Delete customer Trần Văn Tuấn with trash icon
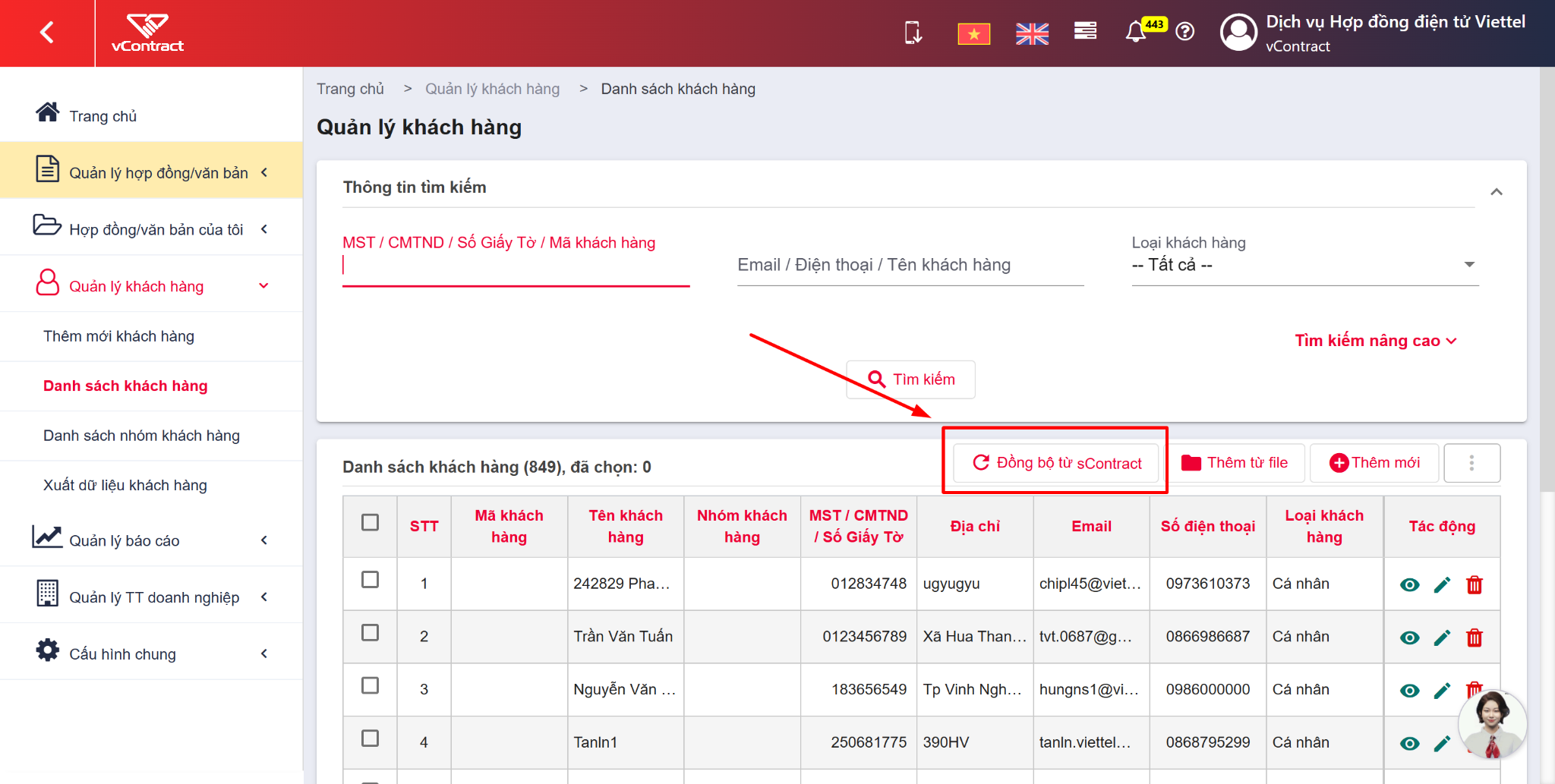 point(1474,638)
